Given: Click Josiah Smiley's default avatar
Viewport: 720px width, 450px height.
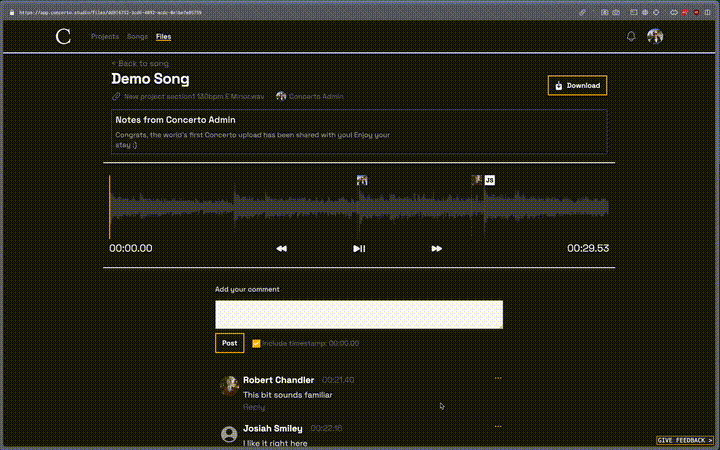Looking at the screenshot, I should coord(229,434).
